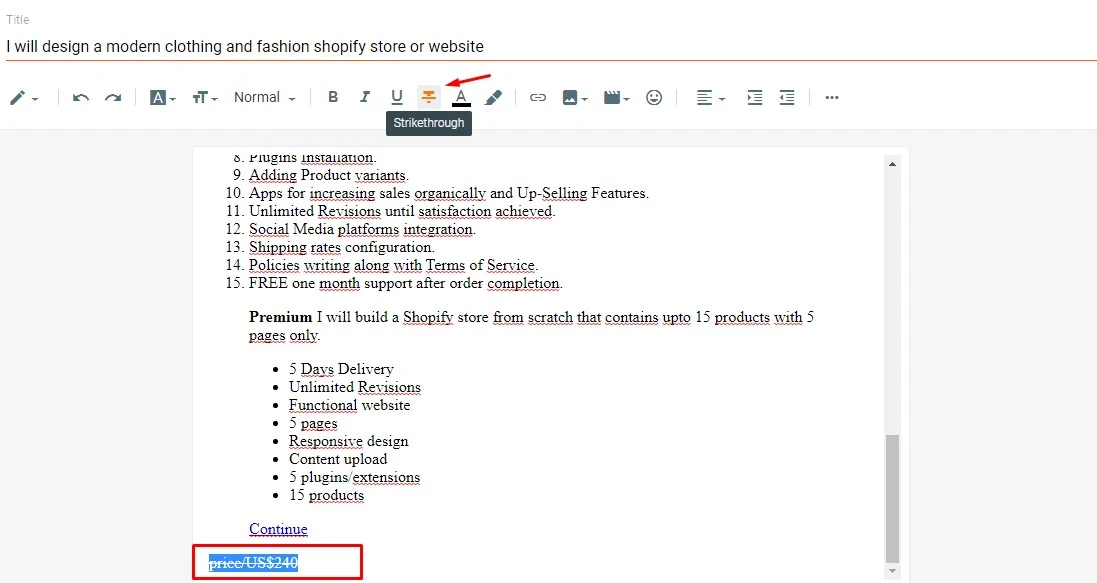Click the post Title input field
Viewport: 1097px width, 583px height.
tap(551, 47)
